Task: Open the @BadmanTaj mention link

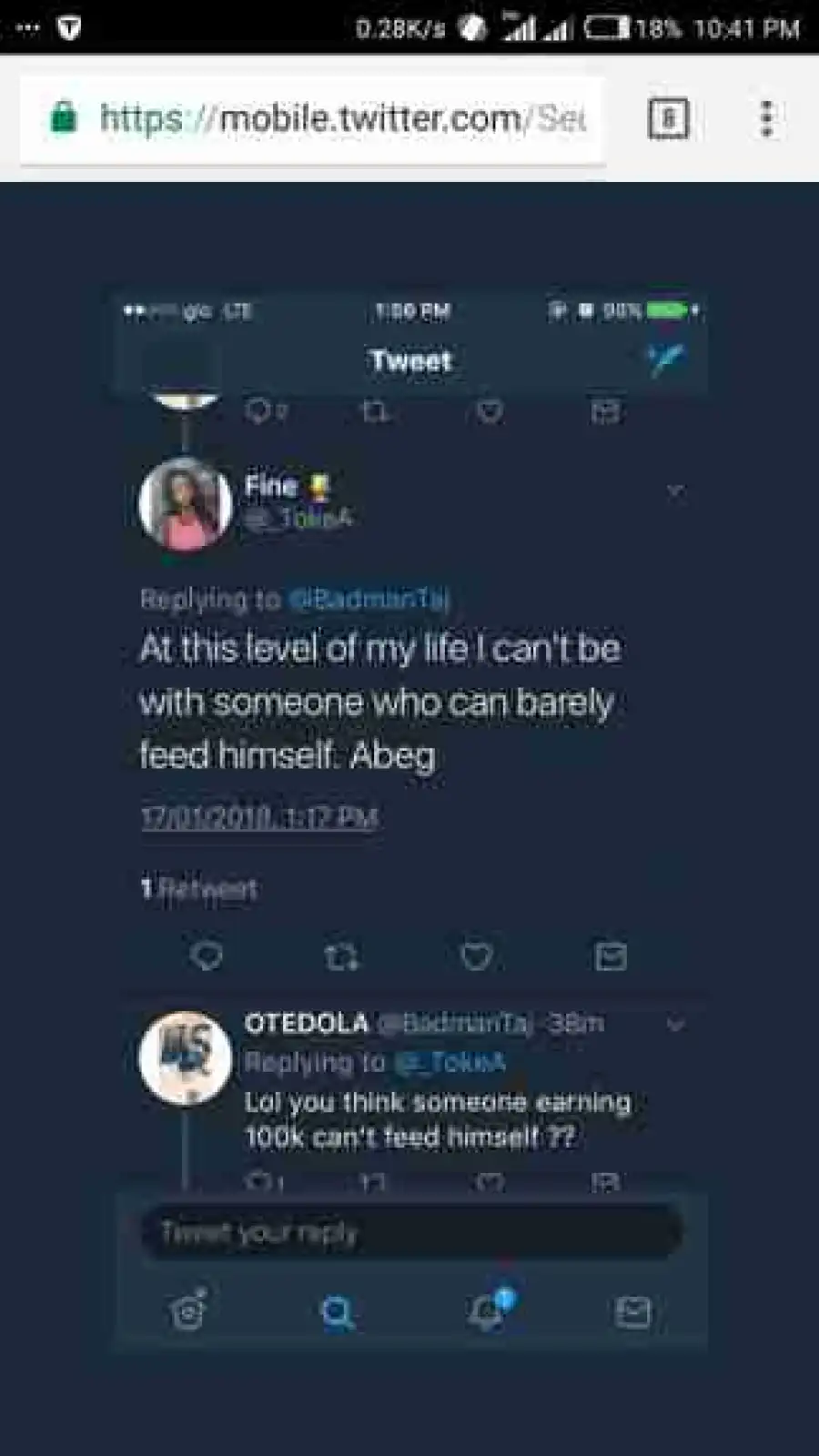Action: coord(369,600)
